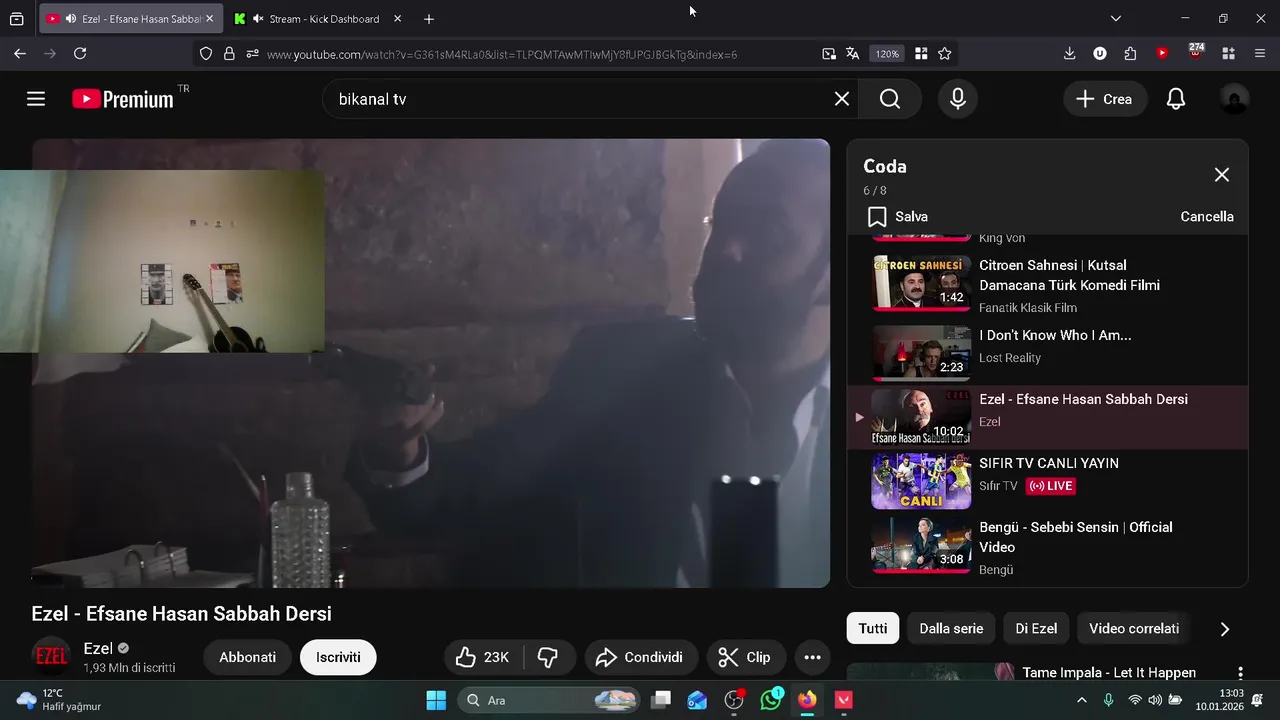The height and width of the screenshot is (720, 1280).
Task: Dislike the video
Action: tap(548, 657)
